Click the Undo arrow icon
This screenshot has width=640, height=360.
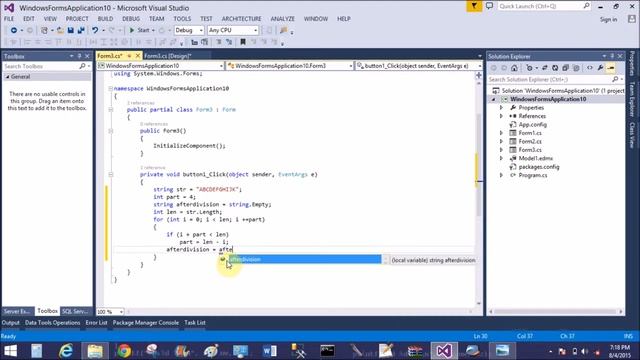[x=95, y=30]
